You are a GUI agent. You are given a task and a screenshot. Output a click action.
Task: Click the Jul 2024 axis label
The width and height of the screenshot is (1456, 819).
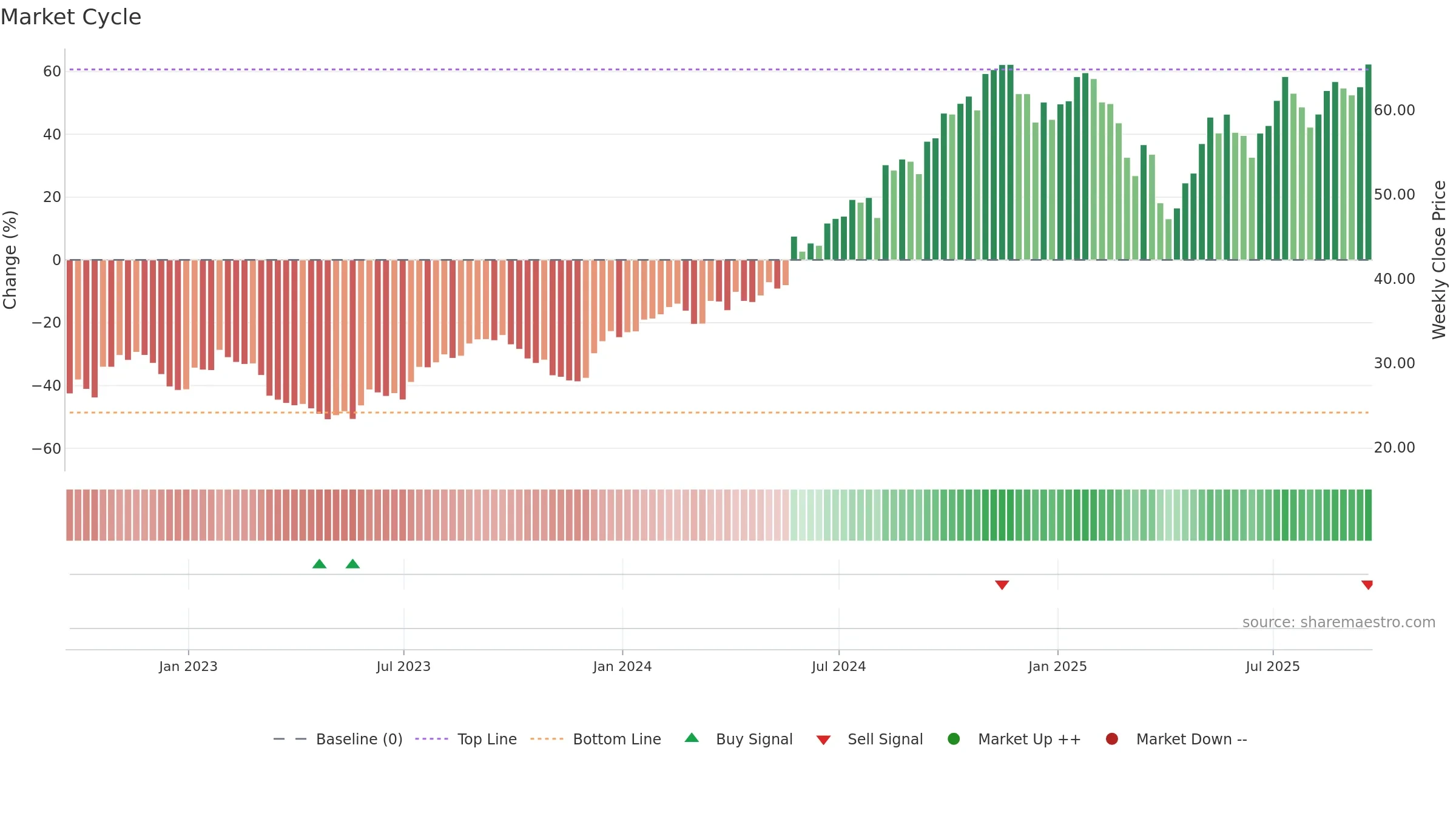[839, 666]
